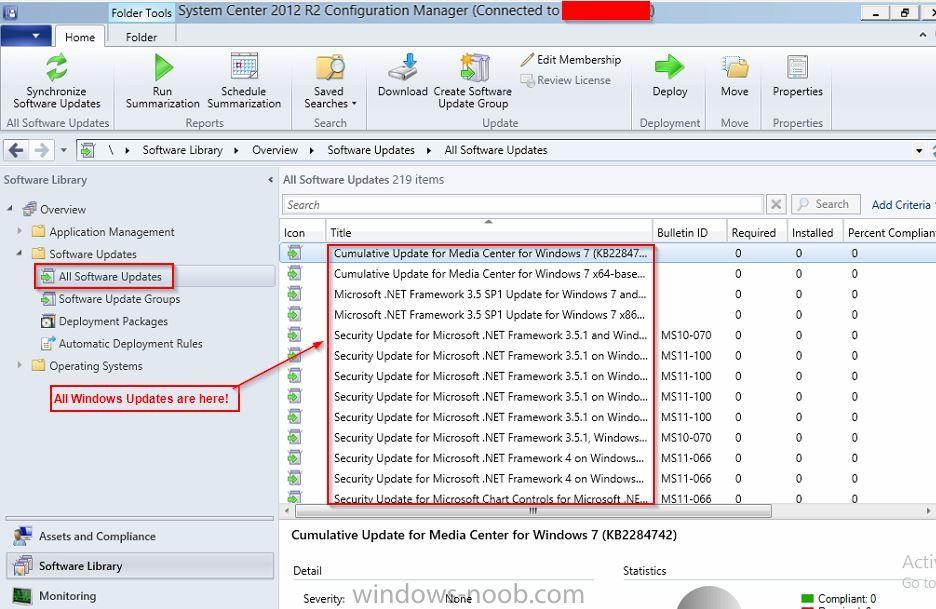
Task: Open the Monitoring workspace
Action: click(x=140, y=596)
